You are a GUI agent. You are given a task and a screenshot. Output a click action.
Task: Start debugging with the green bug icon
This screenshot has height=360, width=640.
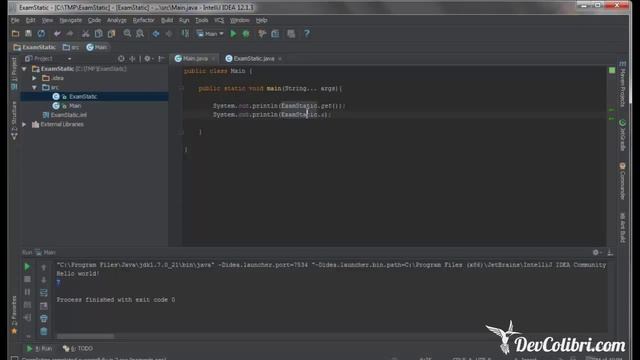click(x=246, y=34)
